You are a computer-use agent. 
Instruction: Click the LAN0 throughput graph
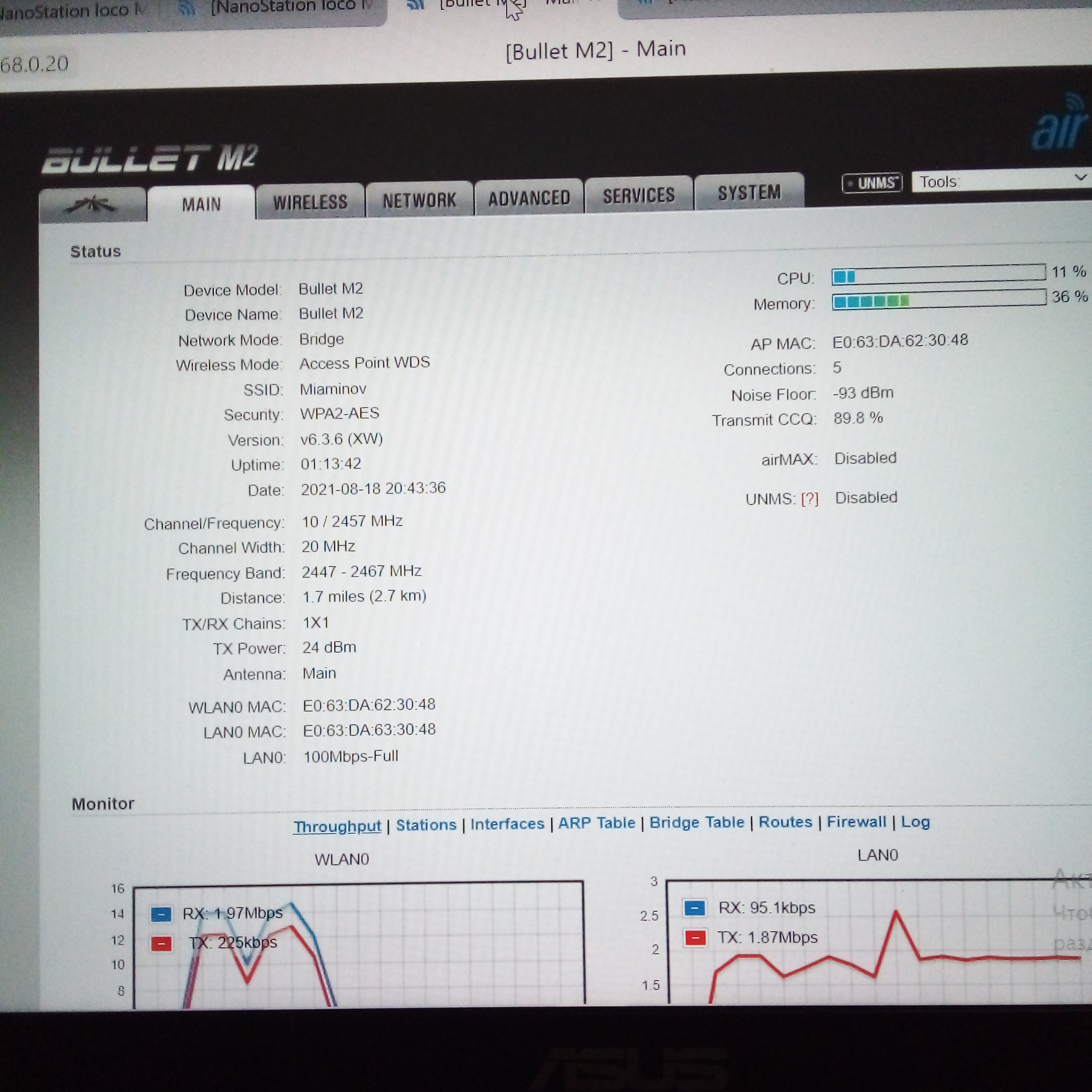[x=879, y=941]
